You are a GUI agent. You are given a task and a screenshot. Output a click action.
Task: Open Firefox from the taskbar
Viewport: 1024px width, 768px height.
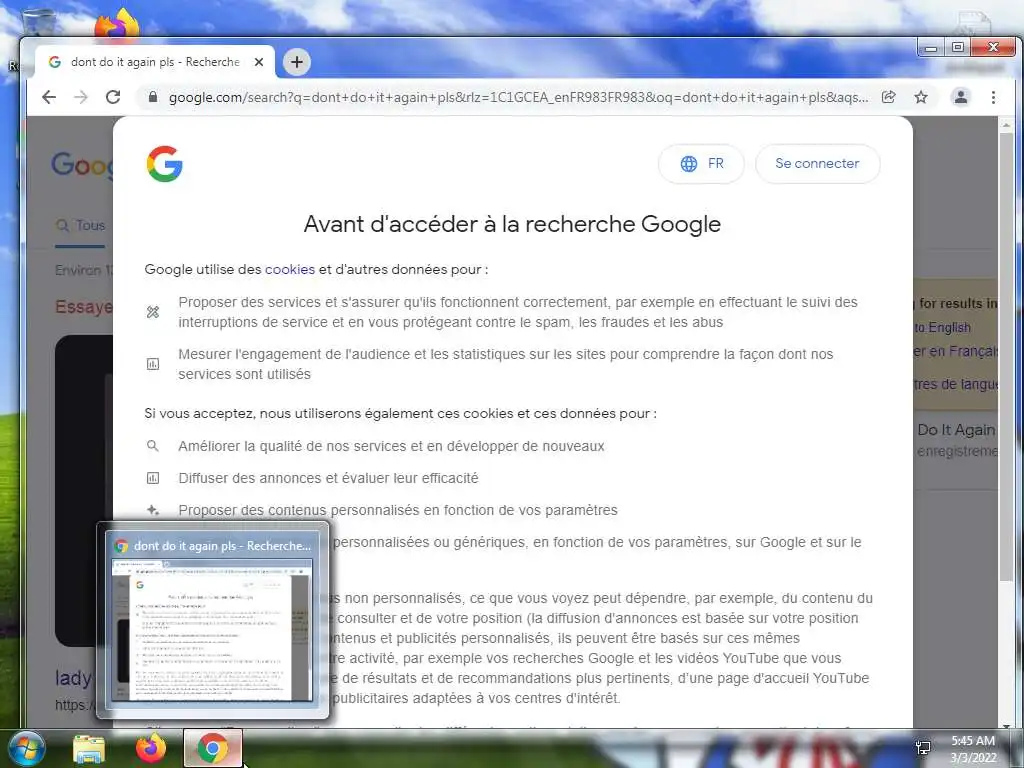(151, 748)
